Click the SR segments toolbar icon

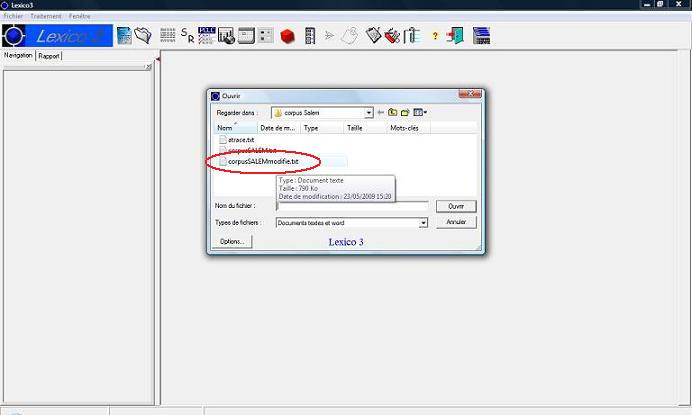pos(187,36)
